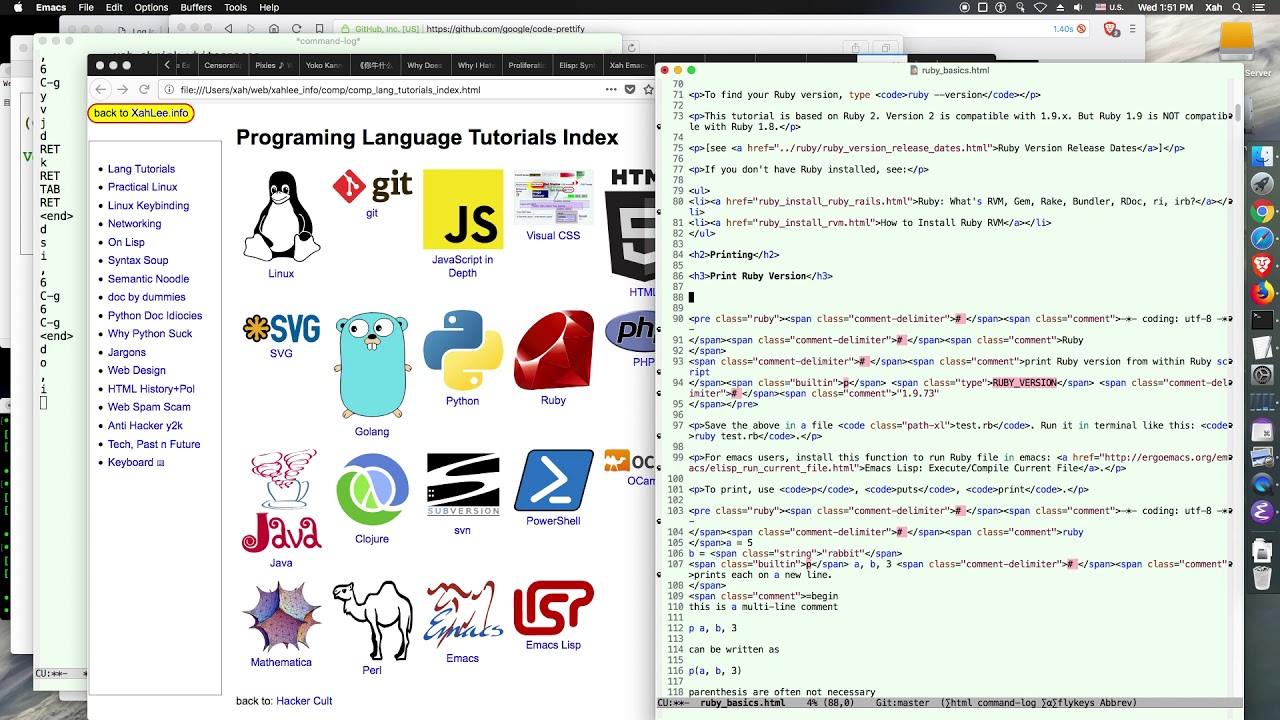Open the Perl camel icon

(372, 620)
